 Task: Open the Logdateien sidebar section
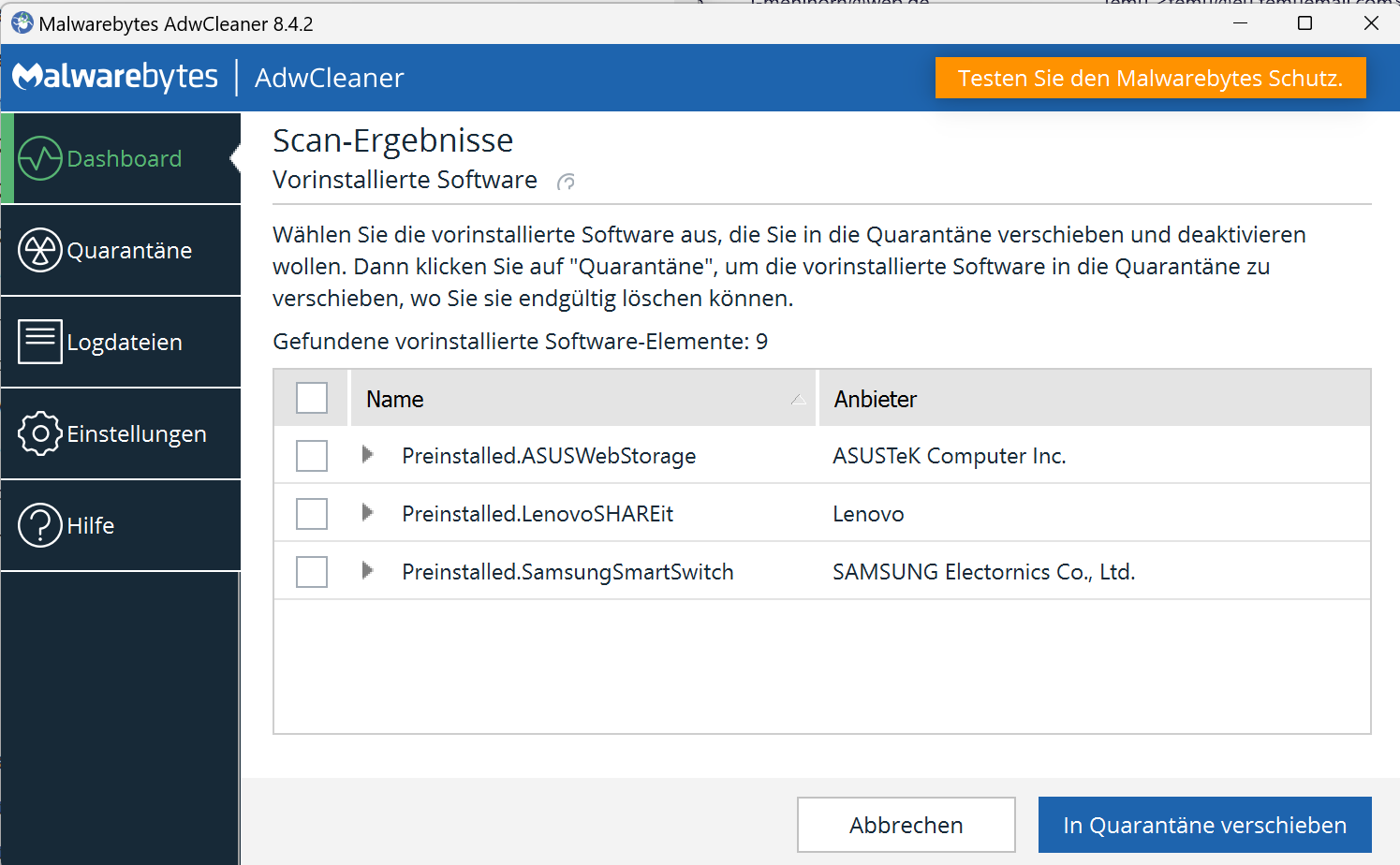(x=125, y=343)
